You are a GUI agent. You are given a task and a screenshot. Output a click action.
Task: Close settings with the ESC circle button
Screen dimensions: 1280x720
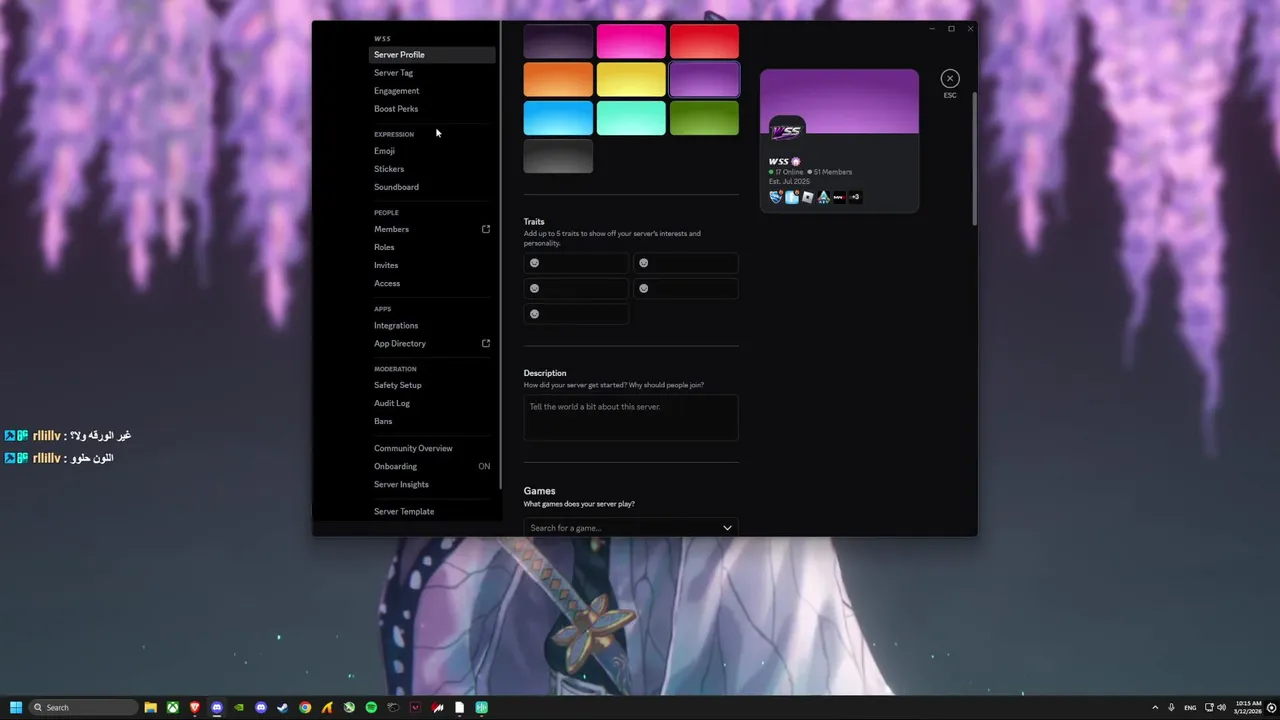click(950, 78)
